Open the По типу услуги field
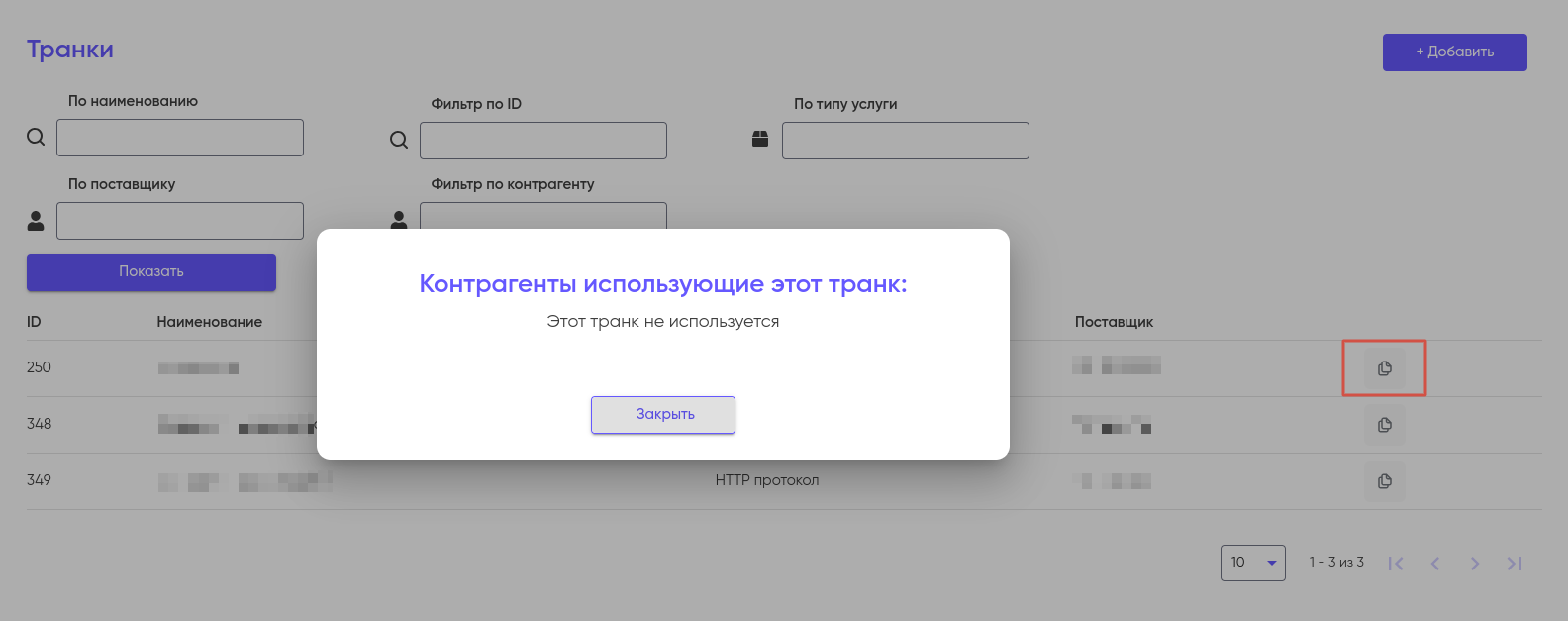The height and width of the screenshot is (621, 1568). click(906, 141)
